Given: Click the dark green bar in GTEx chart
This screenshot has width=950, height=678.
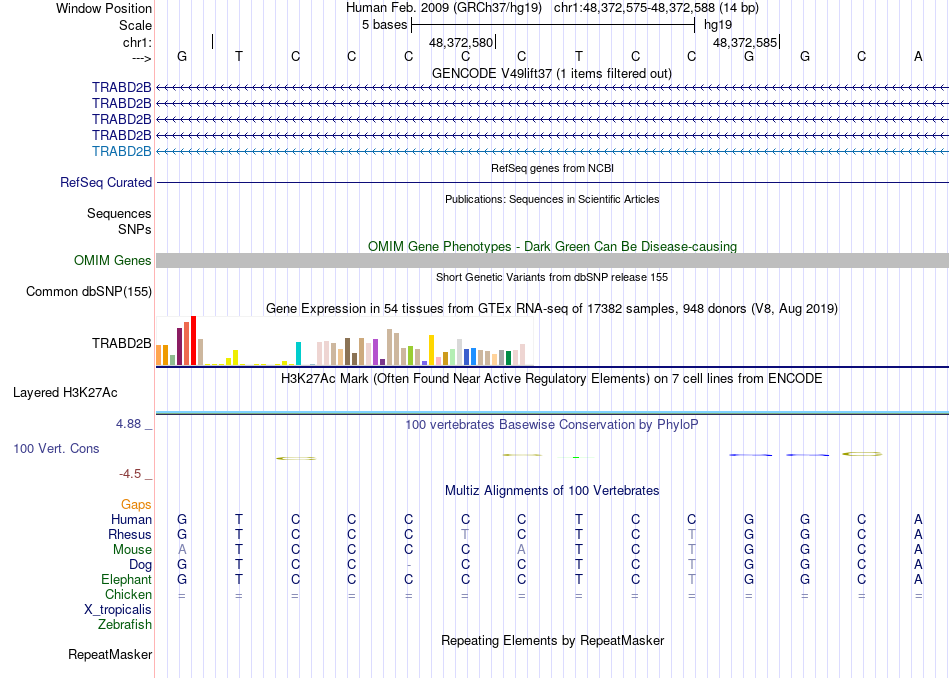Looking at the screenshot, I should 508,358.
